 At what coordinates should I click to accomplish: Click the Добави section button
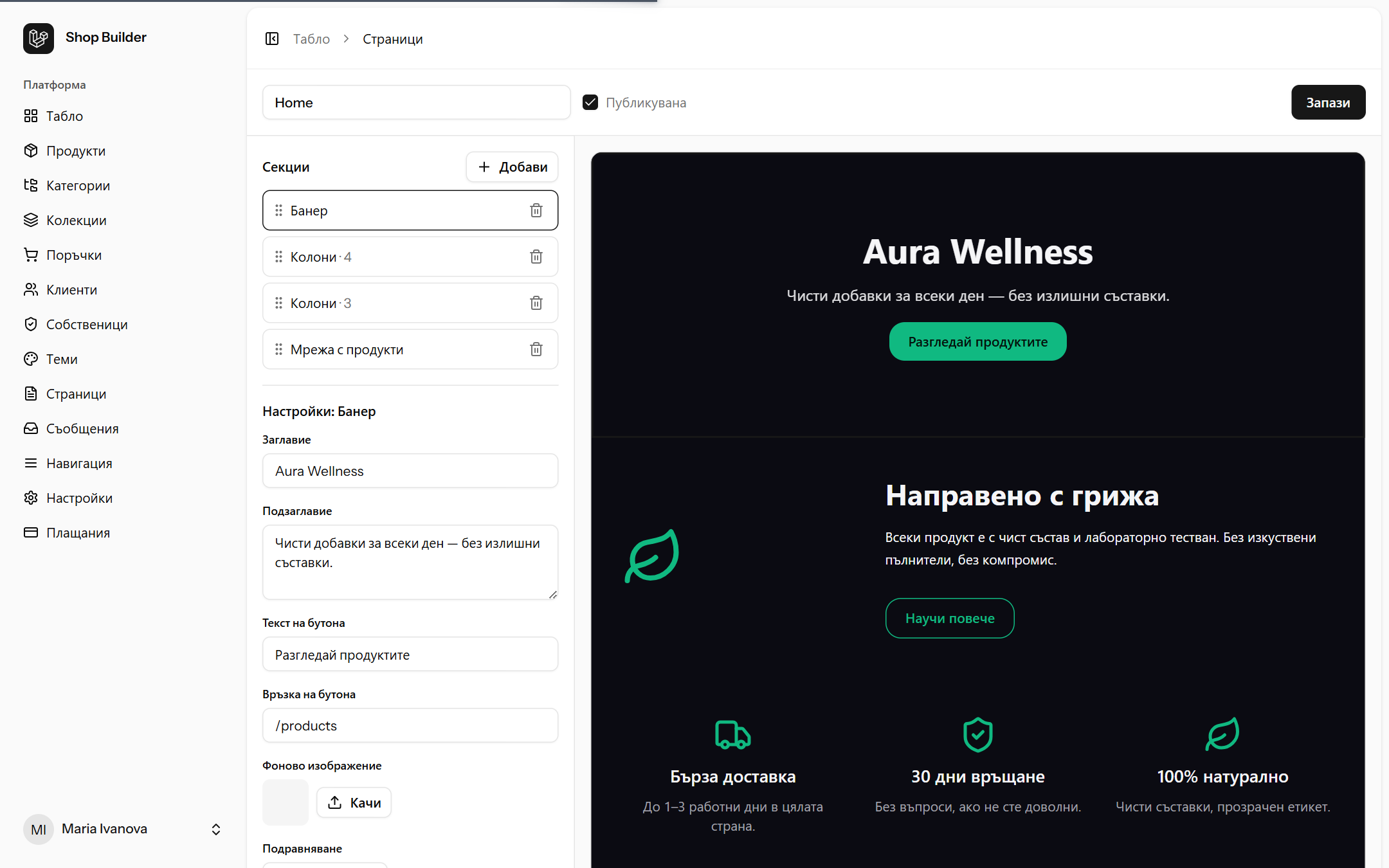pyautogui.click(x=513, y=167)
